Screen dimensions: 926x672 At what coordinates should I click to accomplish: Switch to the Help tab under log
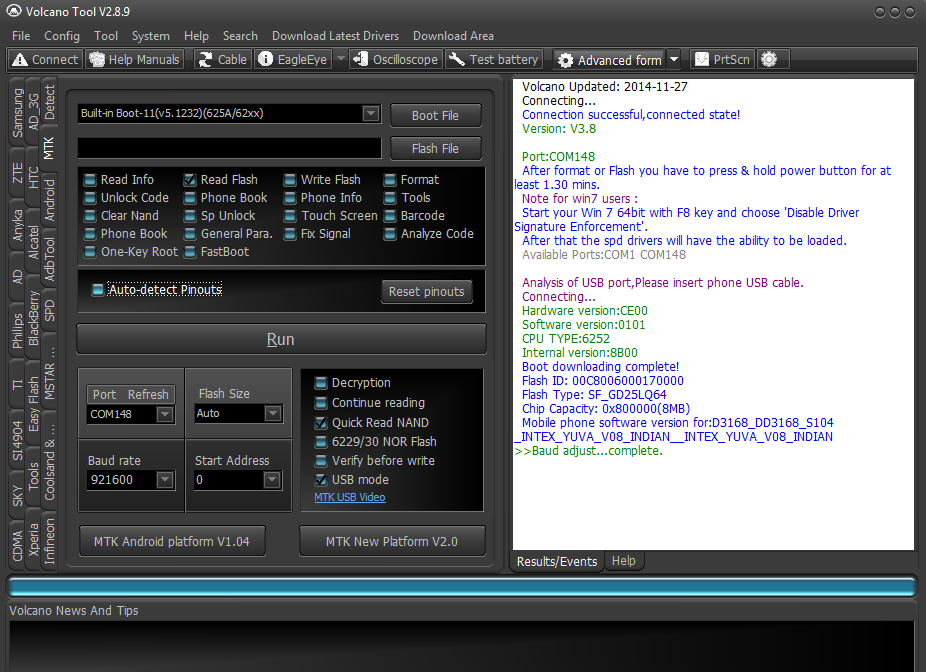tap(624, 561)
